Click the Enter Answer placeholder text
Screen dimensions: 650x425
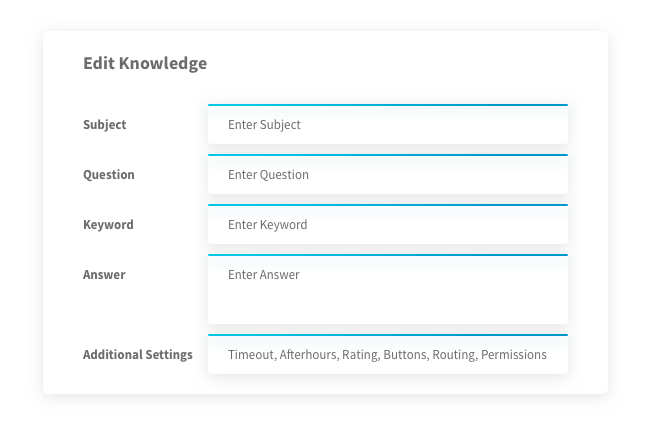click(263, 275)
